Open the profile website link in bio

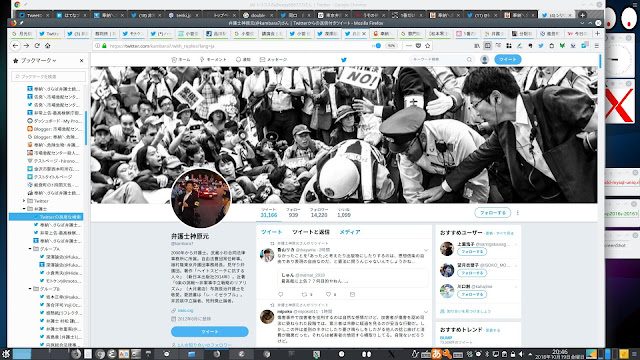[185, 311]
